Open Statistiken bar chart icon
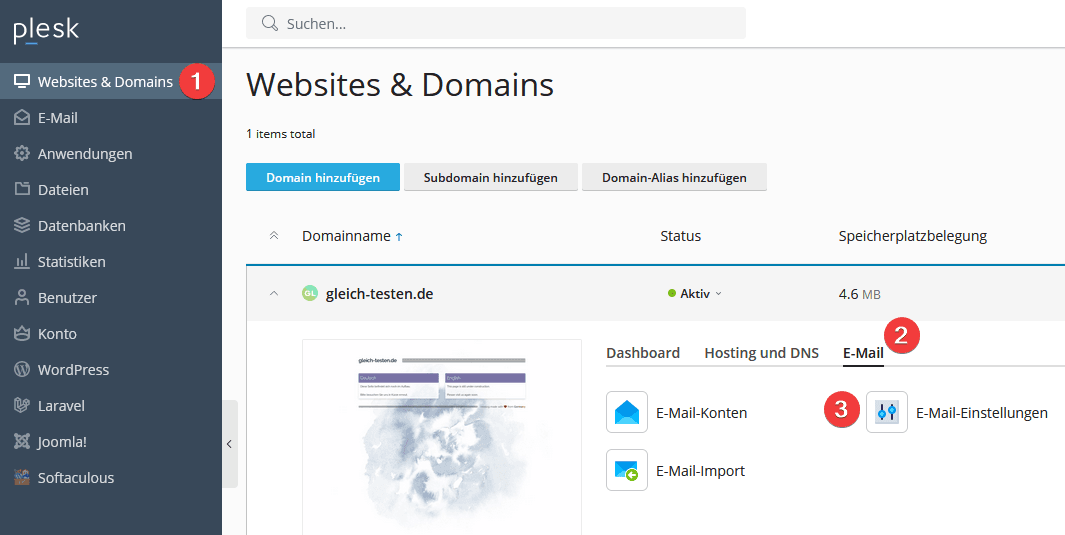 [22, 262]
